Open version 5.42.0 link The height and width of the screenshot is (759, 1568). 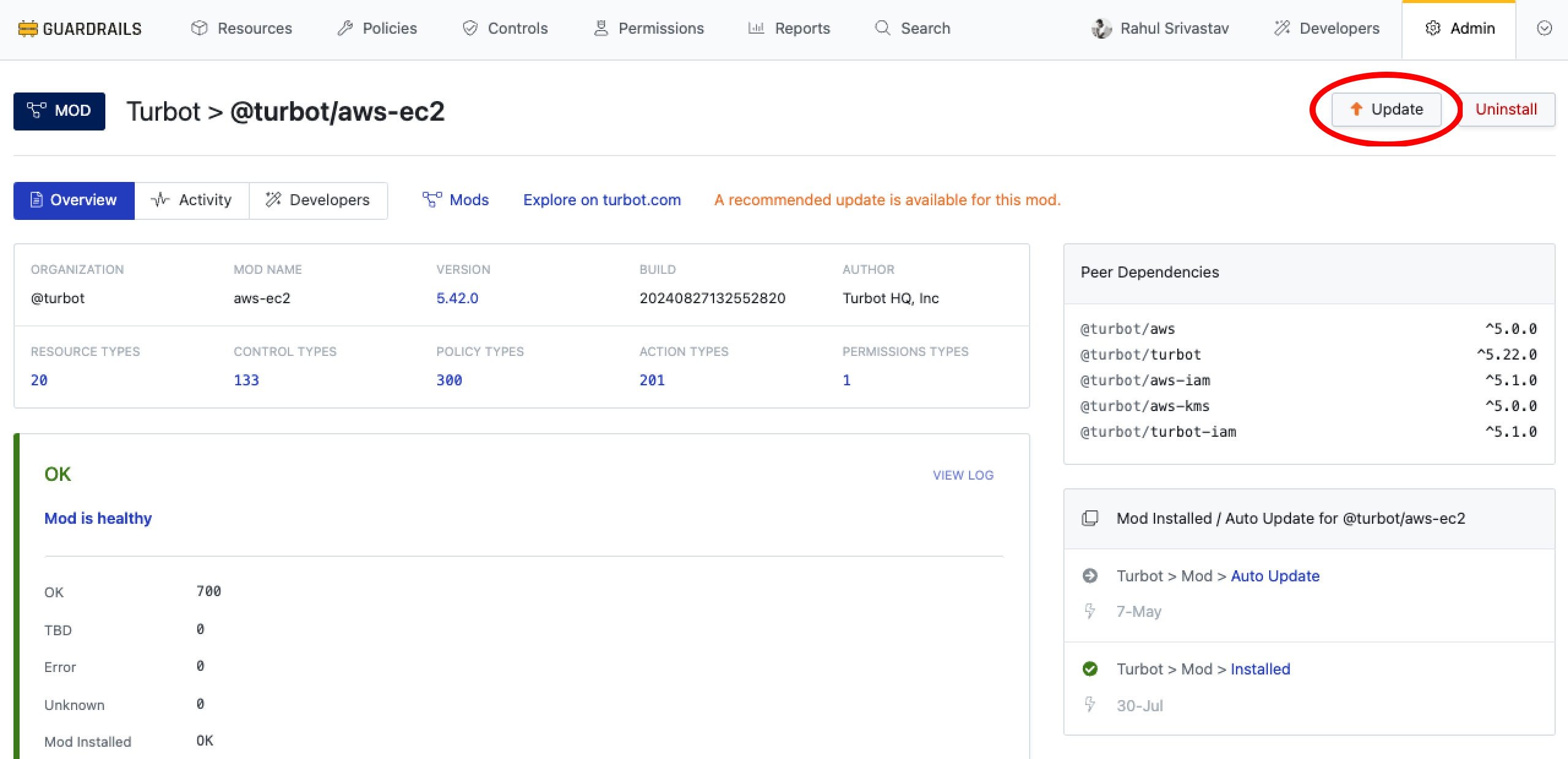(x=457, y=298)
